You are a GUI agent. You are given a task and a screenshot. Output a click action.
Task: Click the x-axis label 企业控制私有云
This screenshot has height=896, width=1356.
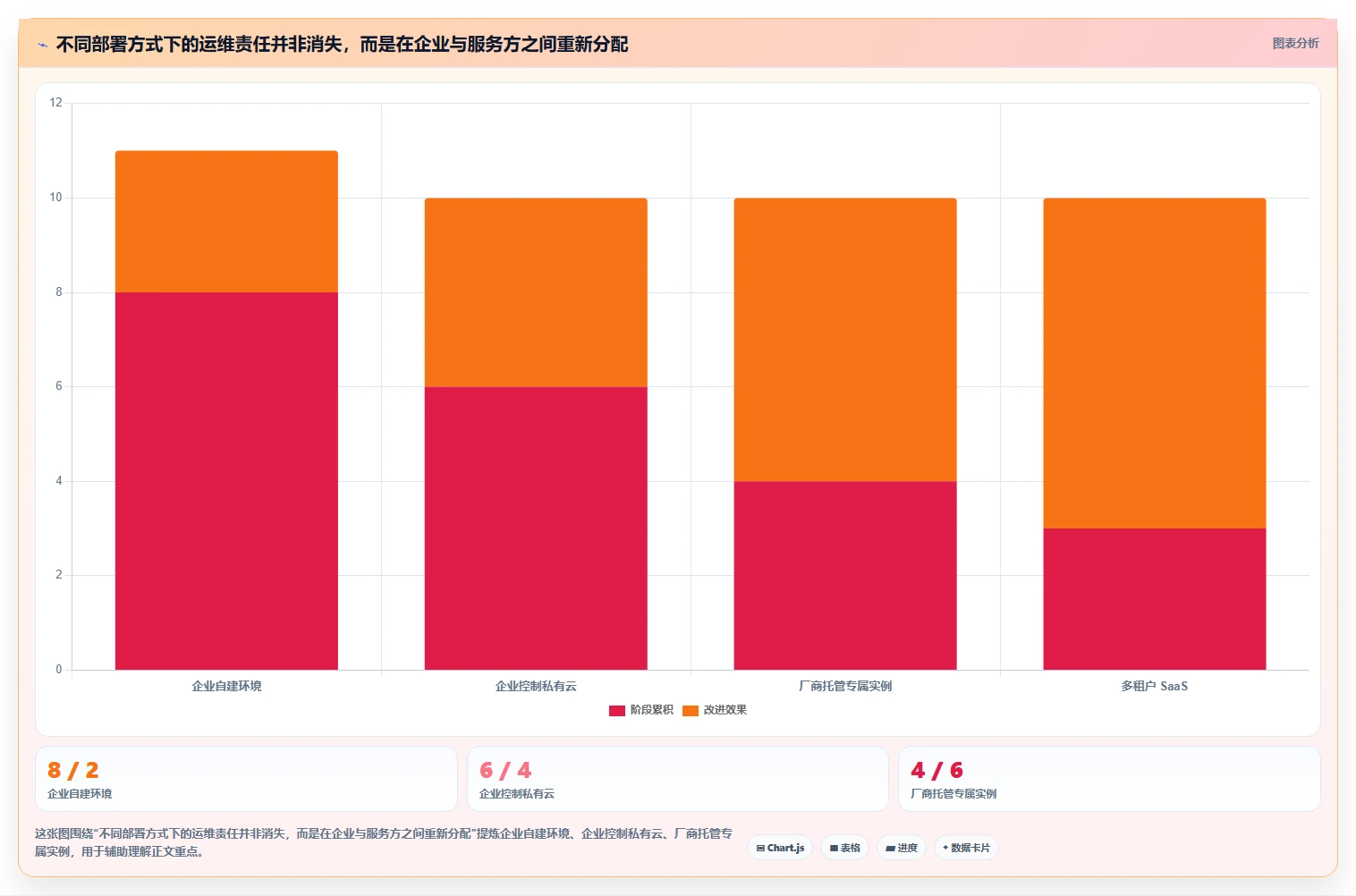click(536, 686)
